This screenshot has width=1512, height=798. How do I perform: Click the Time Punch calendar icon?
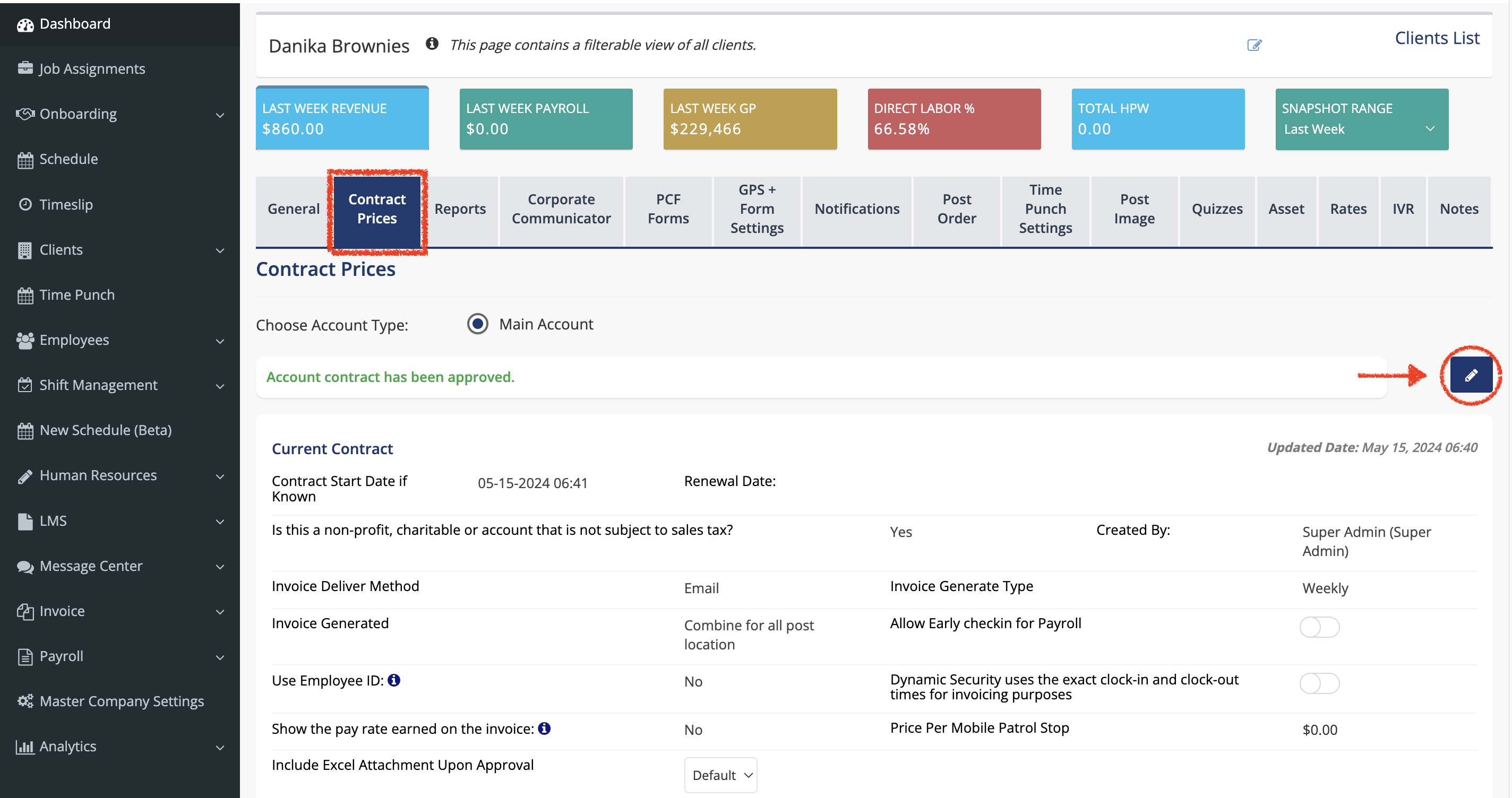pos(25,296)
